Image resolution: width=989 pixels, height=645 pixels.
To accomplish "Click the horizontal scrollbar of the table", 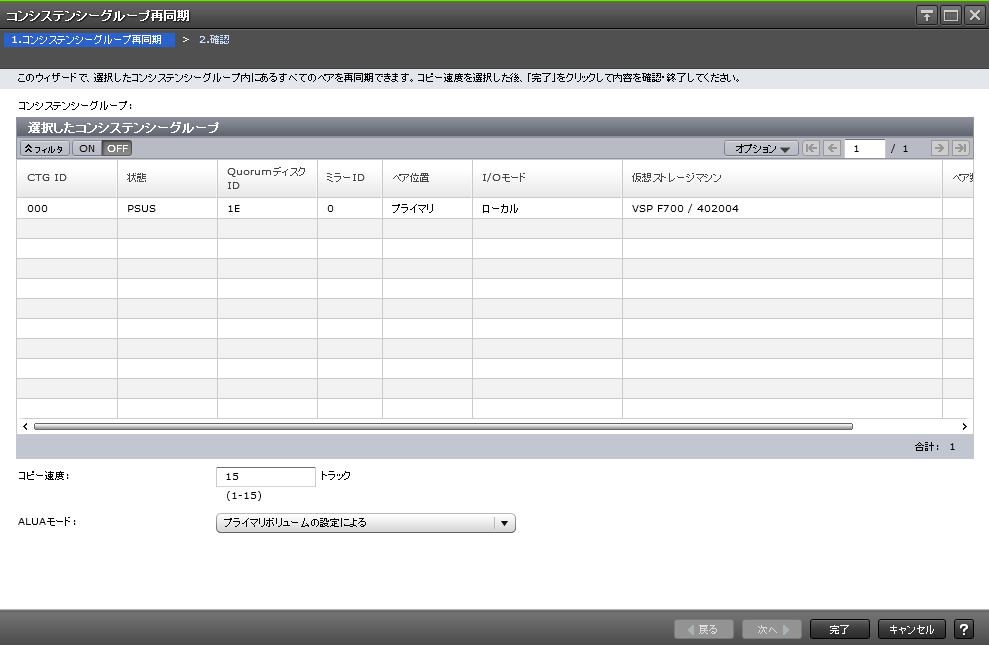I will (443, 426).
